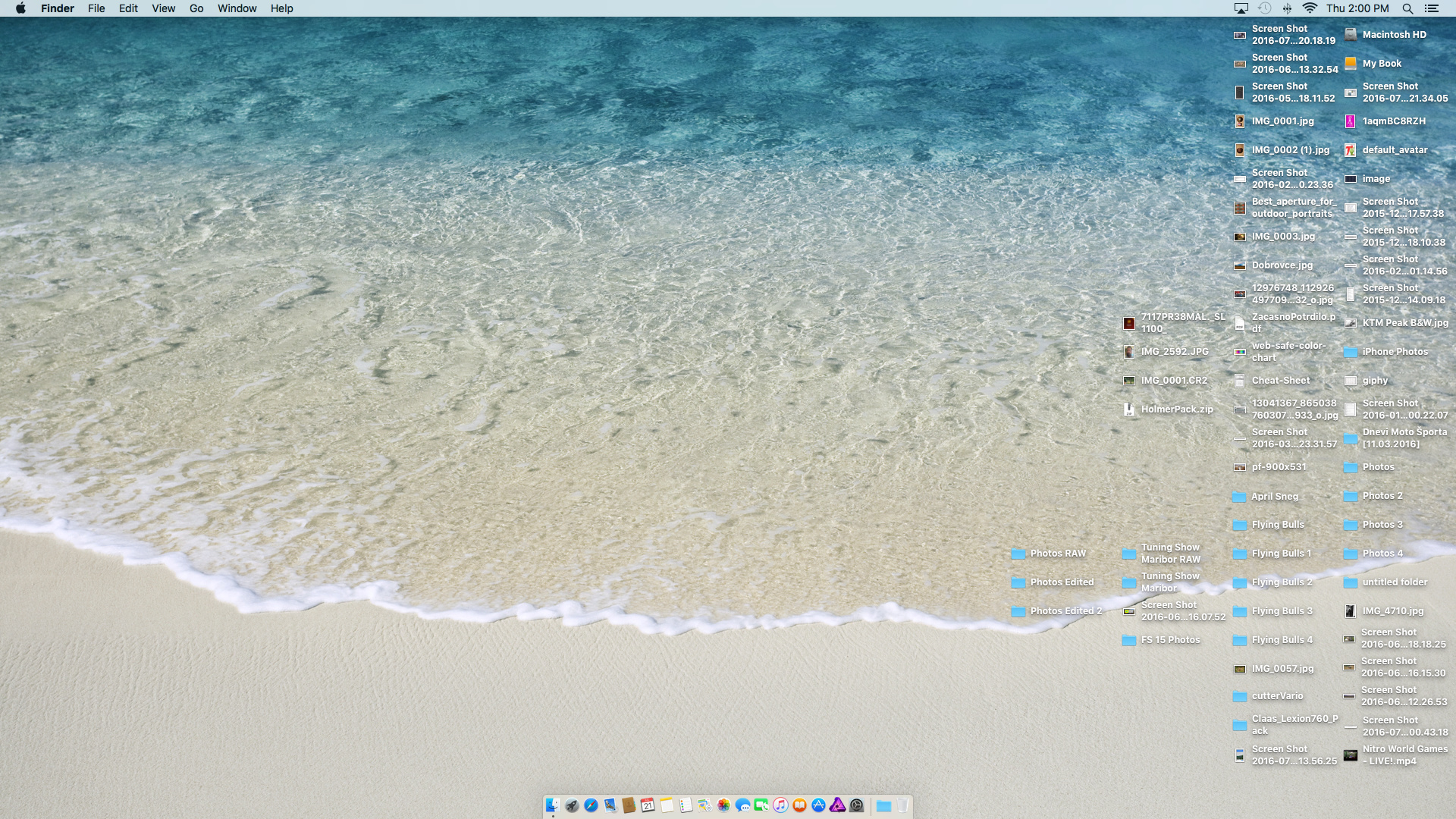Select the Macintosh HD drive icon
The height and width of the screenshot is (819, 1456).
(1351, 34)
